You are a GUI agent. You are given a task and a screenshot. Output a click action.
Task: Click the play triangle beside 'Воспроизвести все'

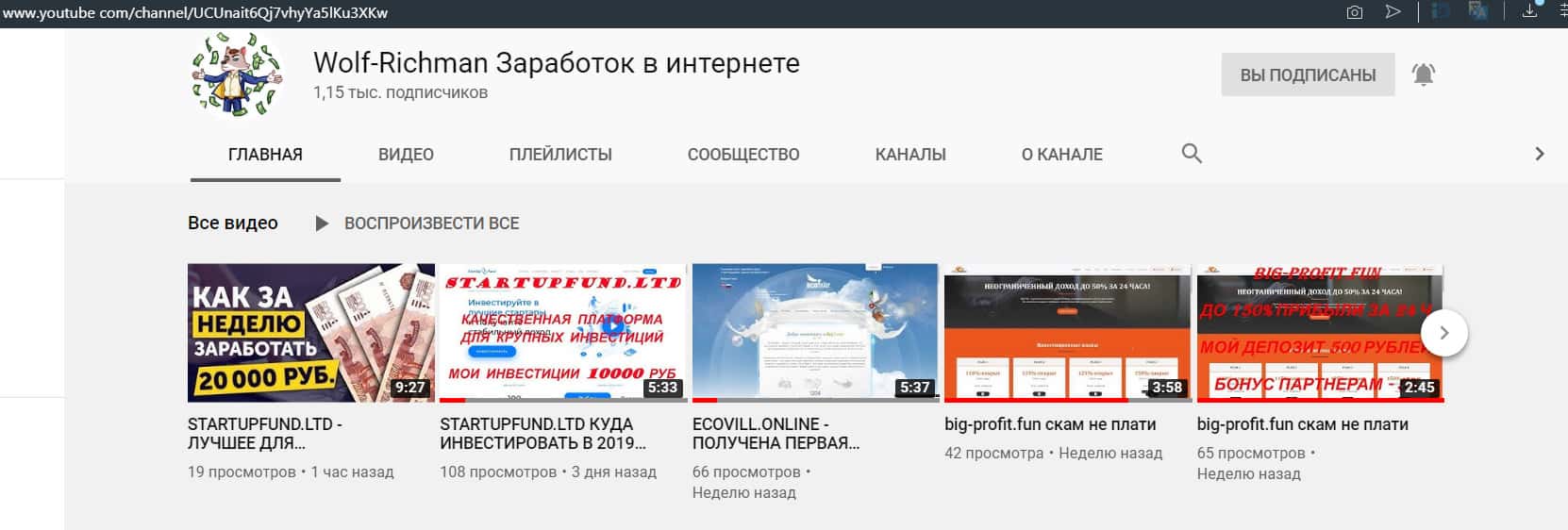click(x=322, y=224)
